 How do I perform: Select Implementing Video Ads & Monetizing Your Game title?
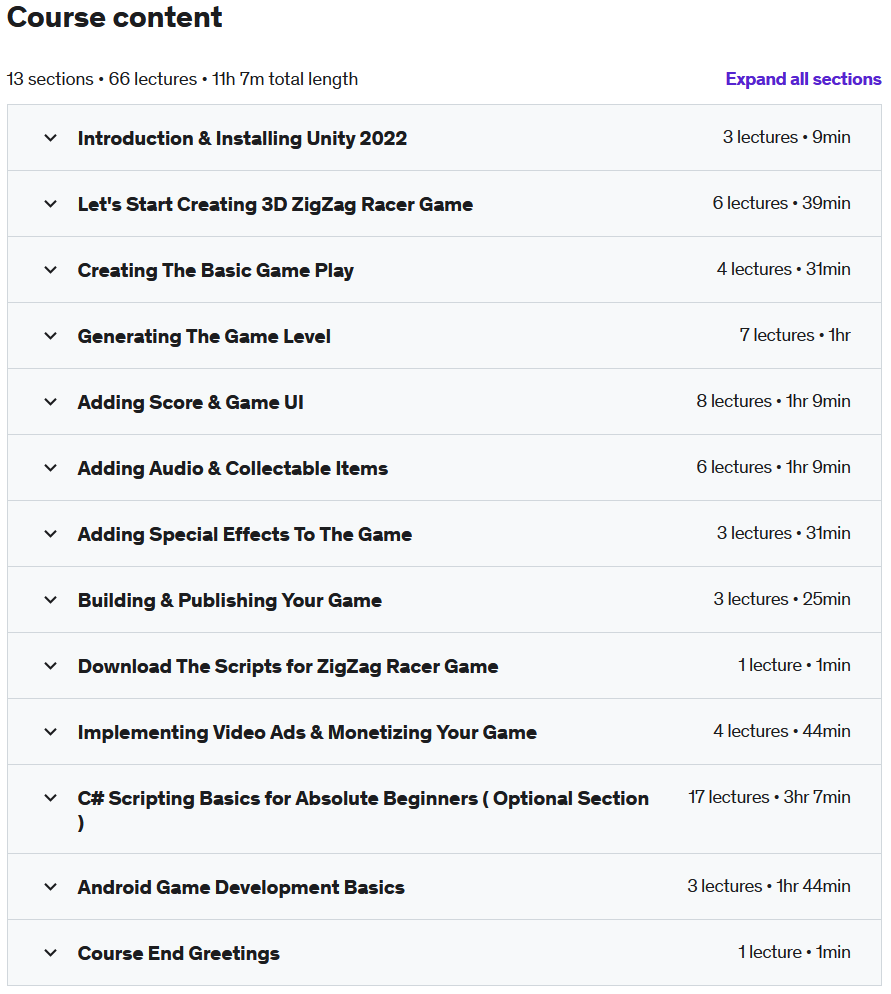(x=307, y=732)
